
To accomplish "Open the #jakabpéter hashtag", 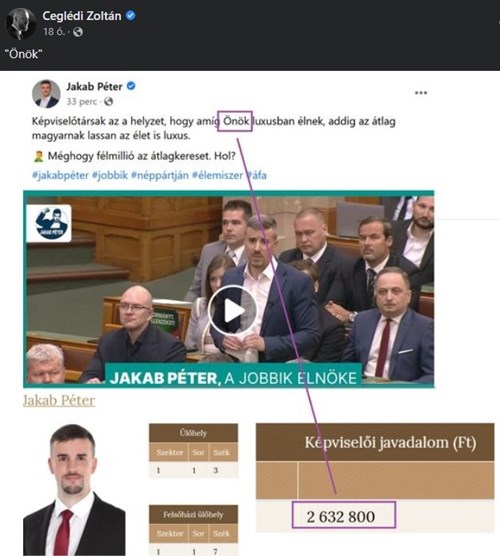I will pyautogui.click(x=60, y=175).
